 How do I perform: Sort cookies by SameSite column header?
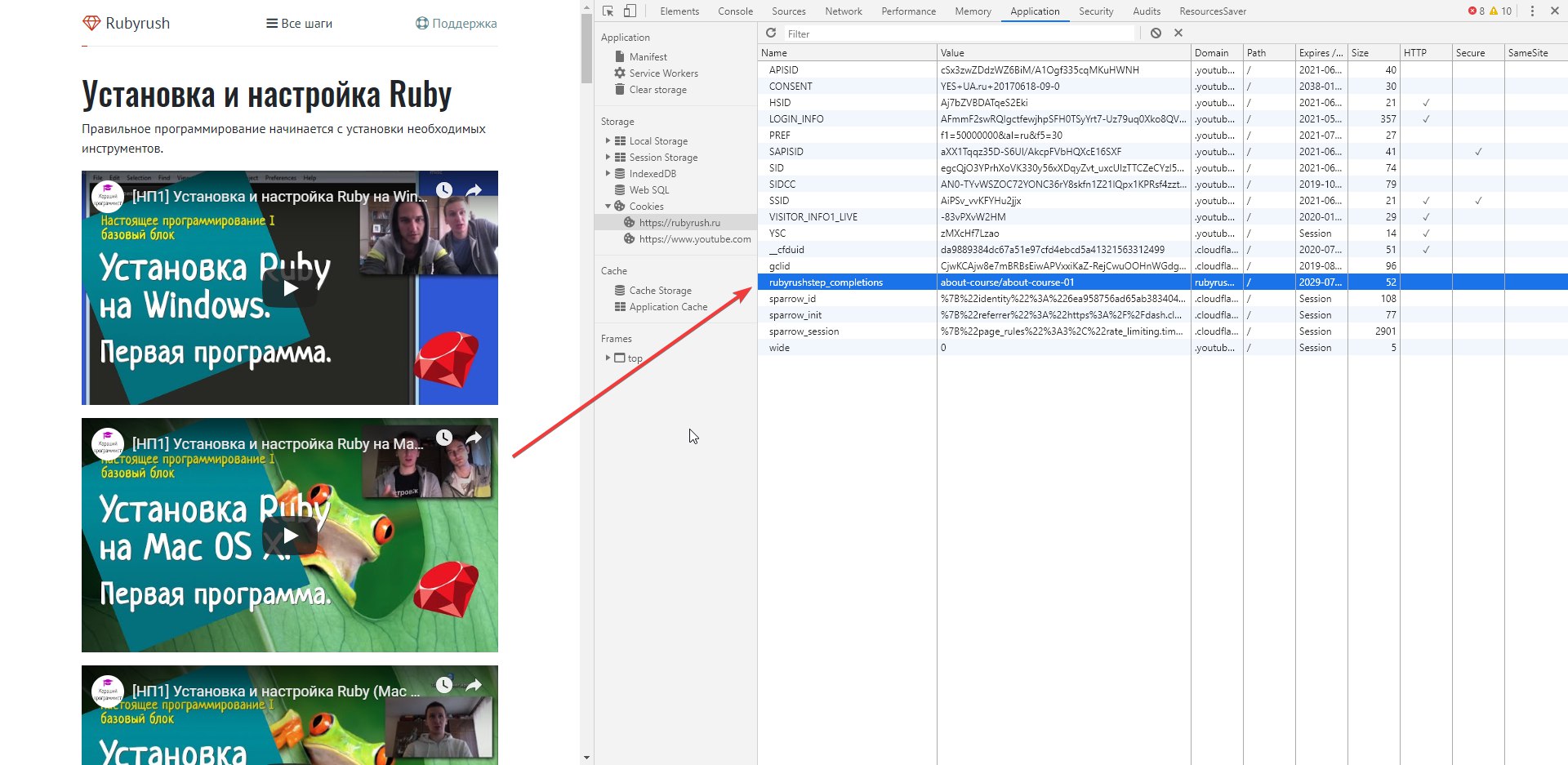pos(1535,52)
